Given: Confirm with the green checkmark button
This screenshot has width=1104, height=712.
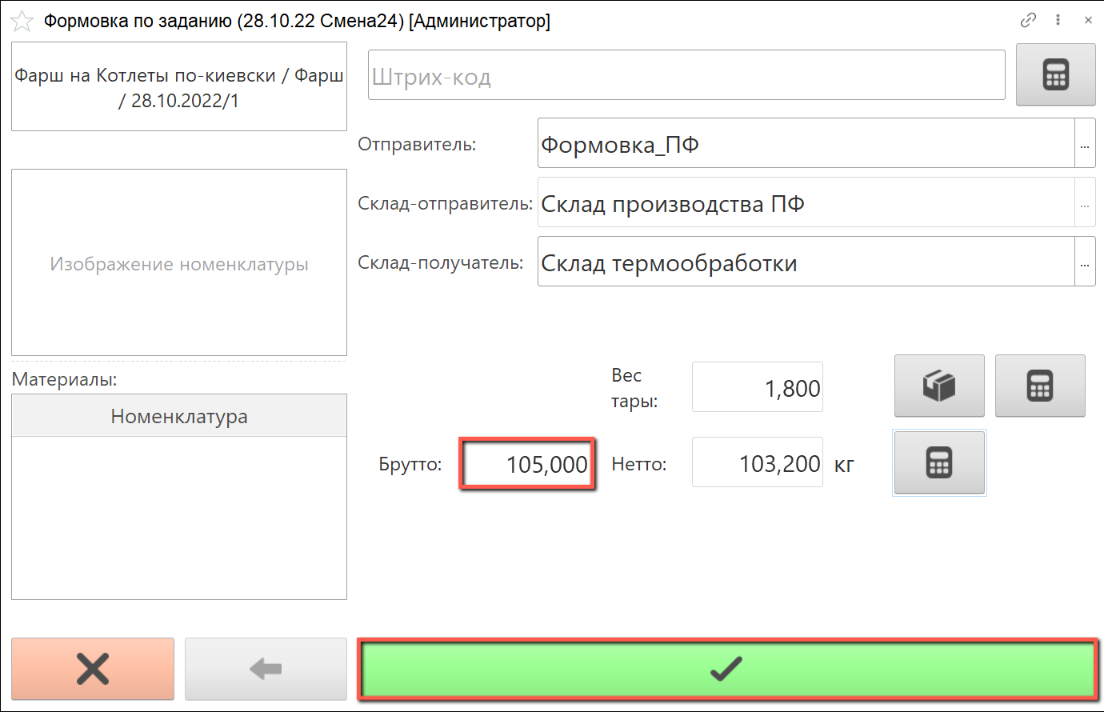Looking at the screenshot, I should pos(727,669).
